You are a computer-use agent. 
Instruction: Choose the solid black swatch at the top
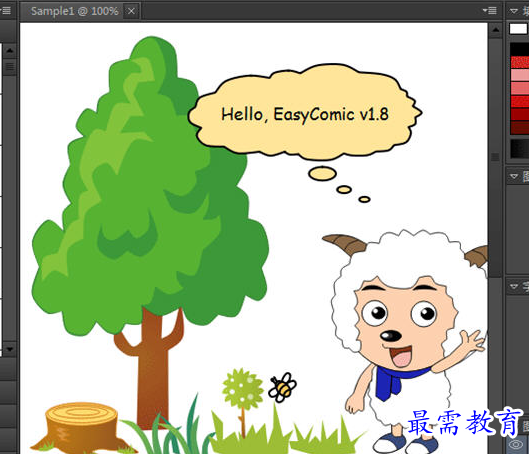click(x=520, y=49)
